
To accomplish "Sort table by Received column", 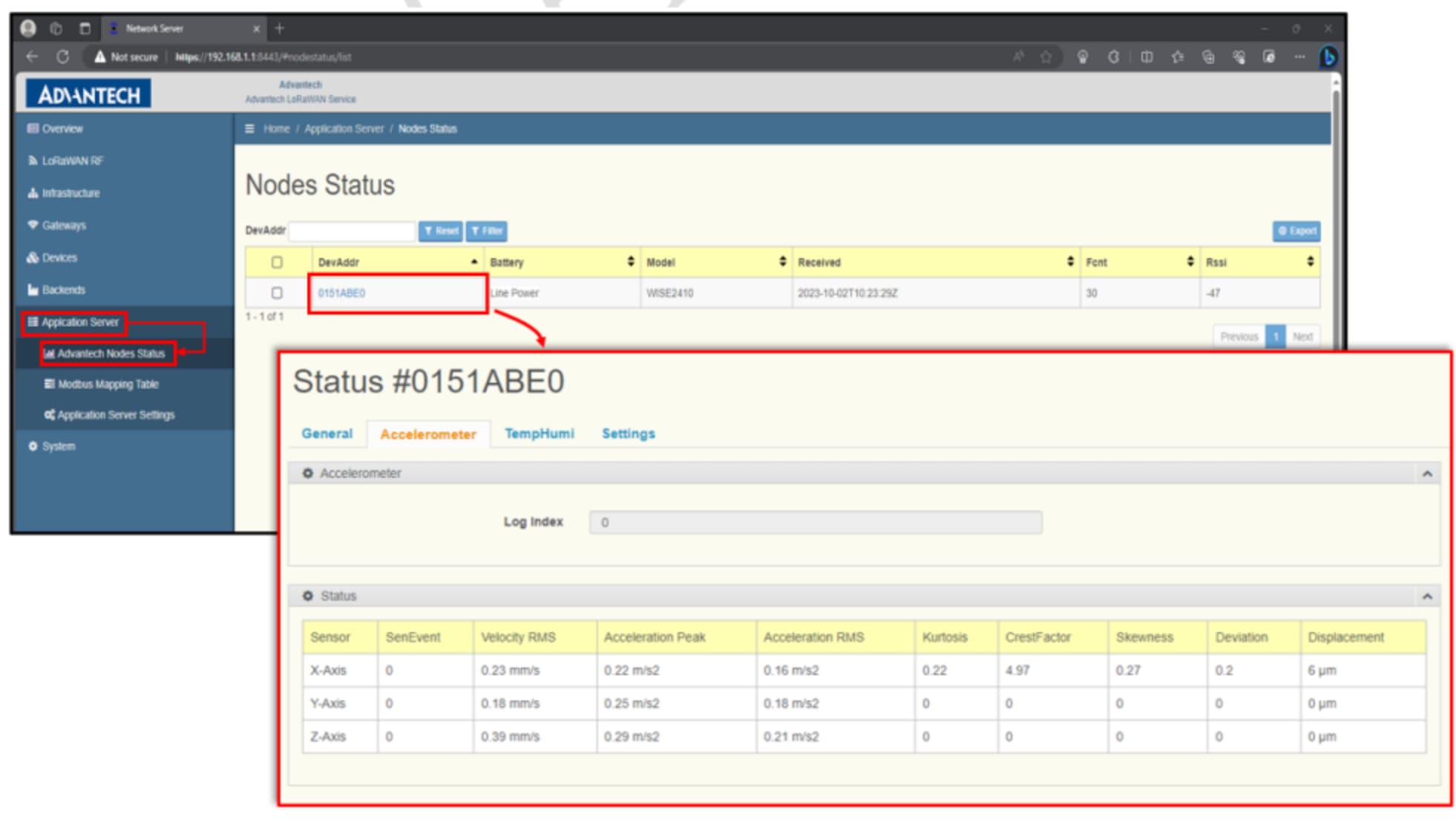I will pyautogui.click(x=937, y=262).
